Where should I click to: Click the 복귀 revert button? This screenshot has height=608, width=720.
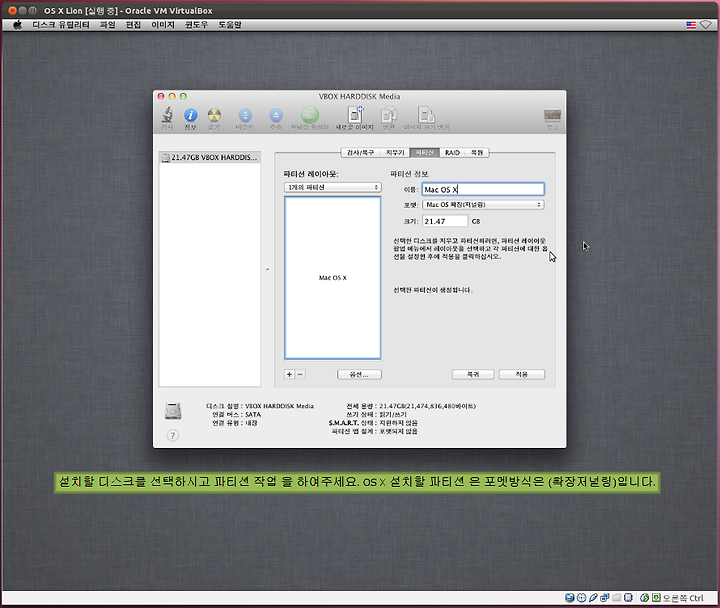click(x=473, y=375)
